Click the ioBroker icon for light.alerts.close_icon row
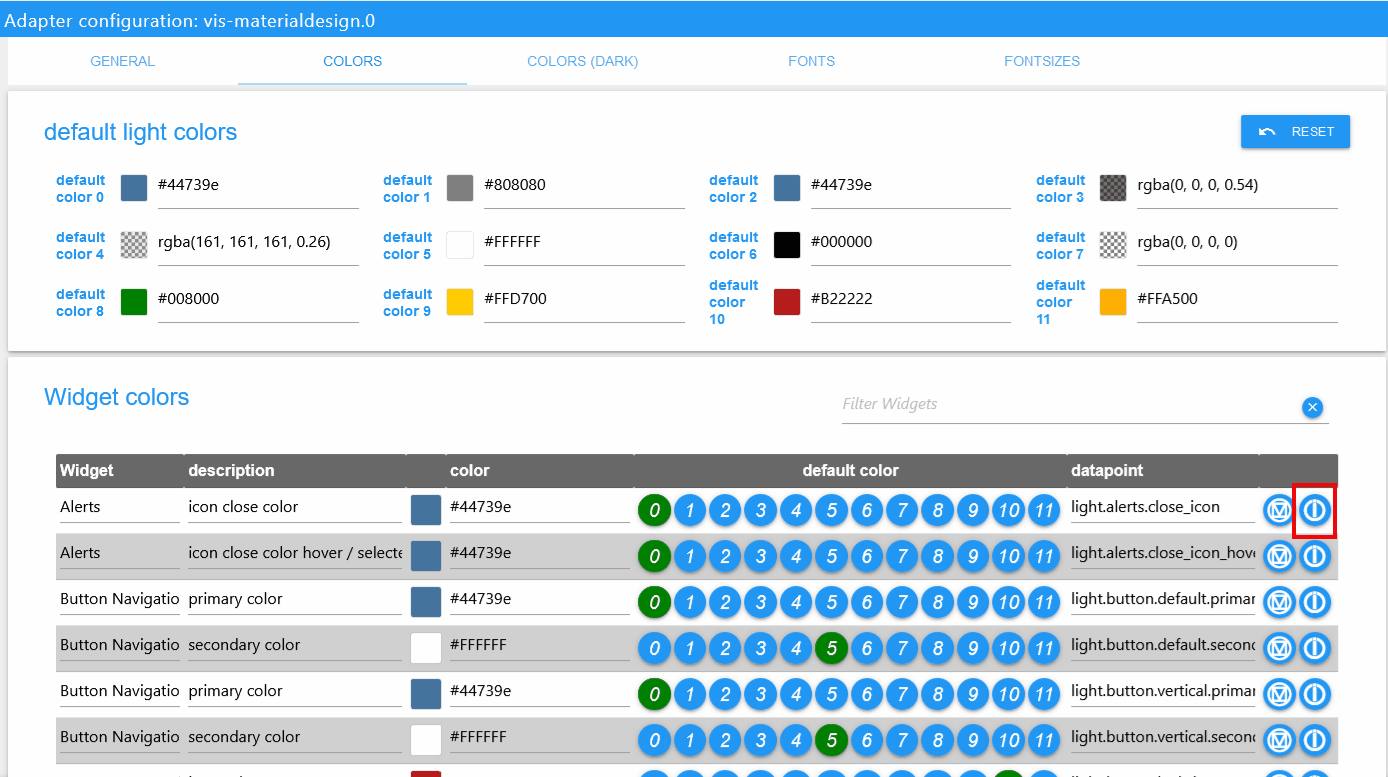Image resolution: width=1388 pixels, height=777 pixels. (1314, 510)
